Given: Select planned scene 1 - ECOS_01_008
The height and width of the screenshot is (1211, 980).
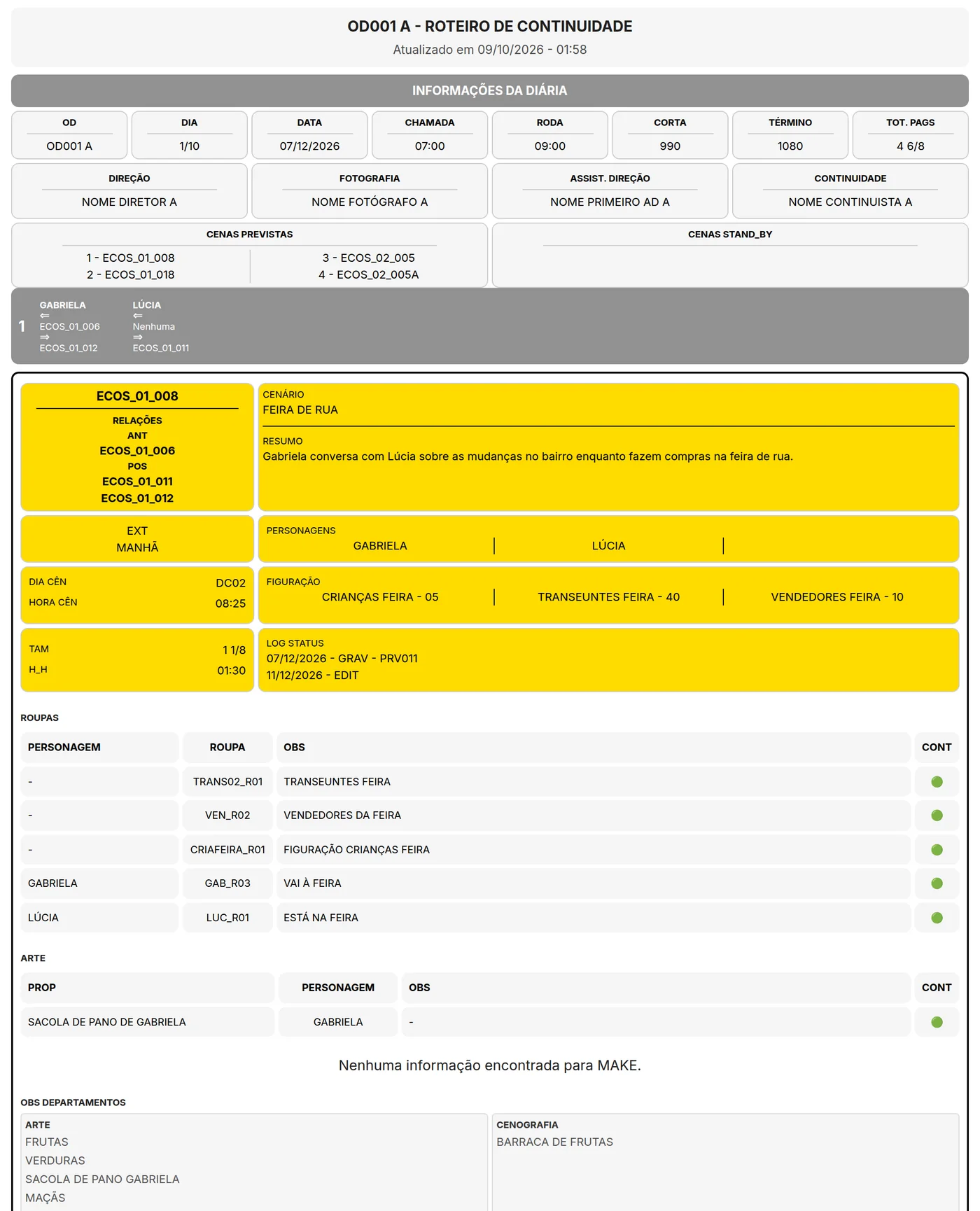Looking at the screenshot, I should tap(131, 258).
